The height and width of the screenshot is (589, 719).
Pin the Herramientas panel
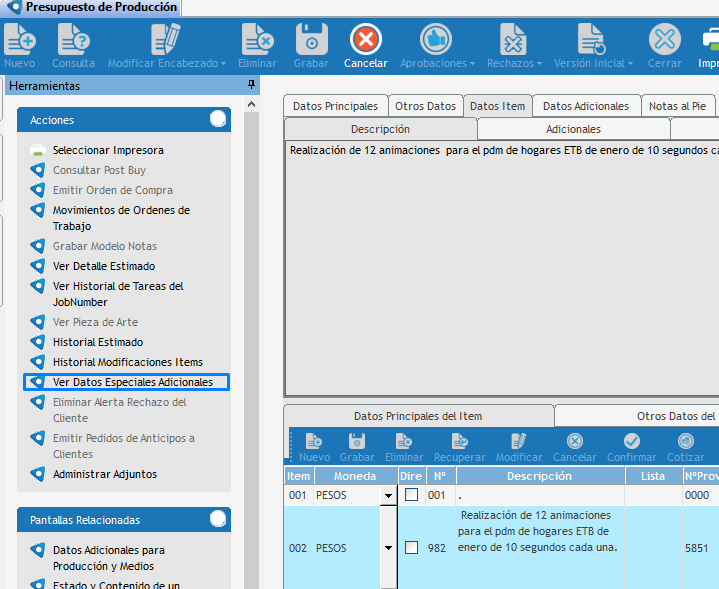pyautogui.click(x=251, y=86)
